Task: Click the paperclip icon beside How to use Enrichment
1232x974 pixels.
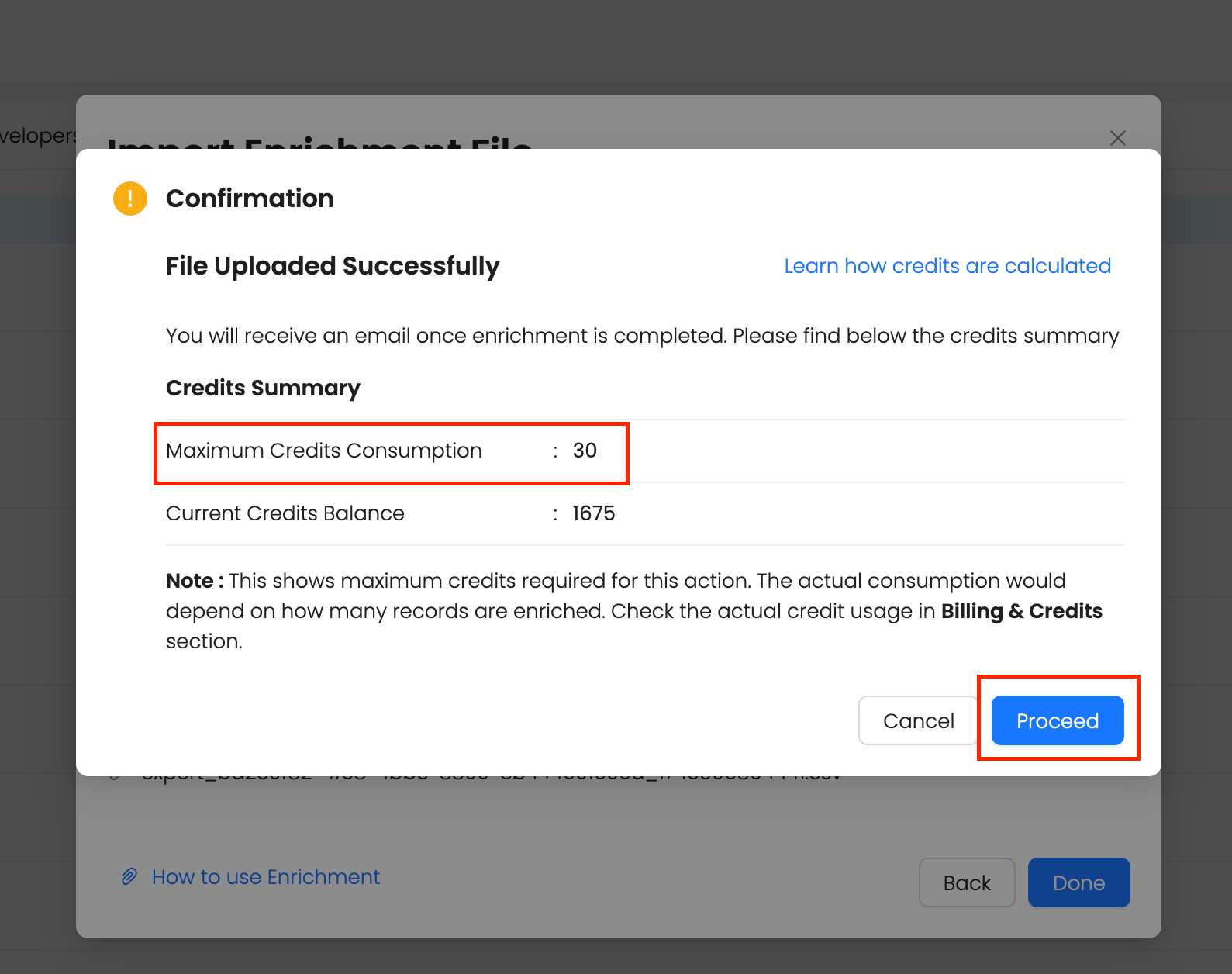Action: [x=129, y=877]
